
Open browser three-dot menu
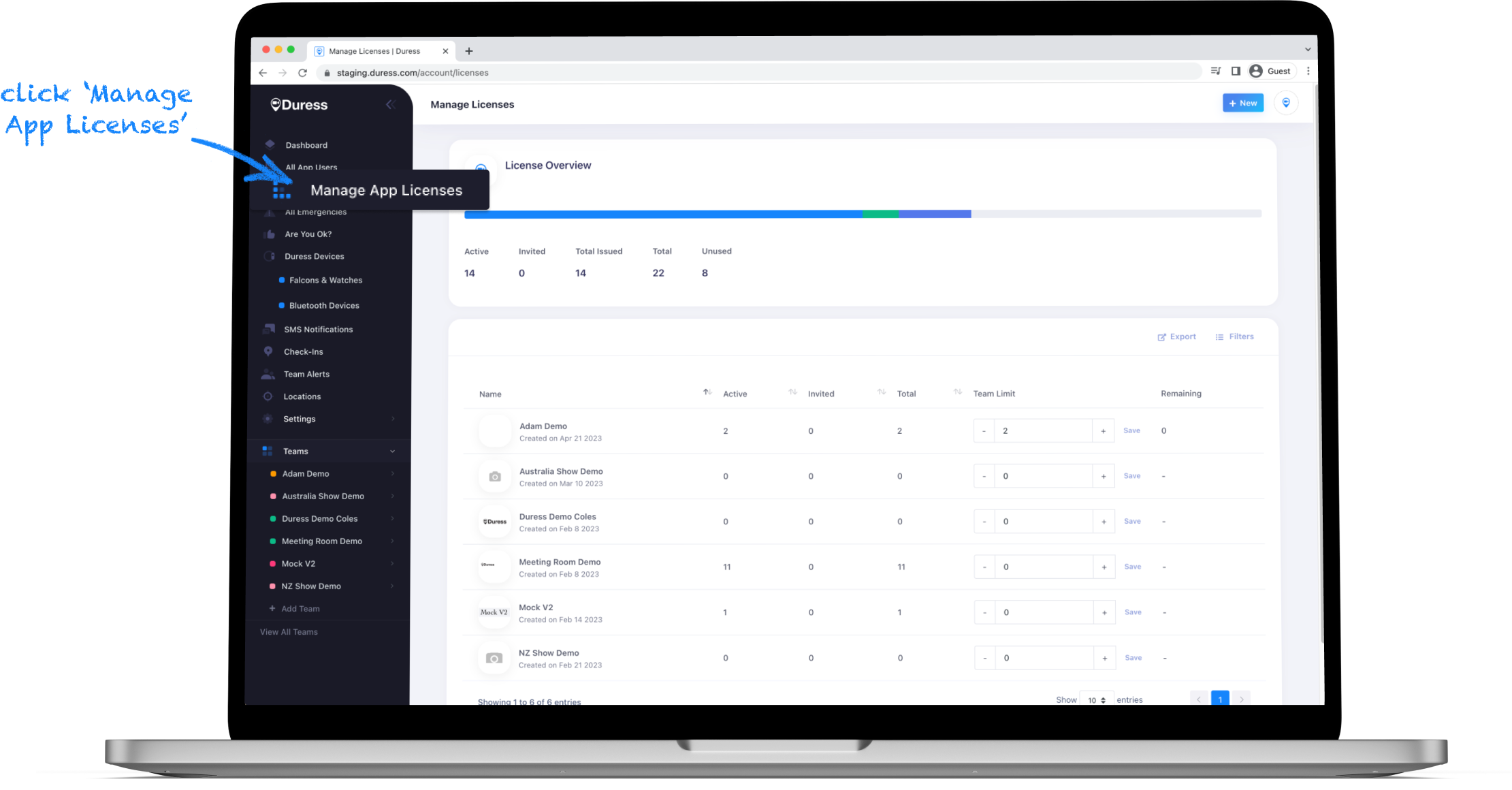coord(1308,71)
